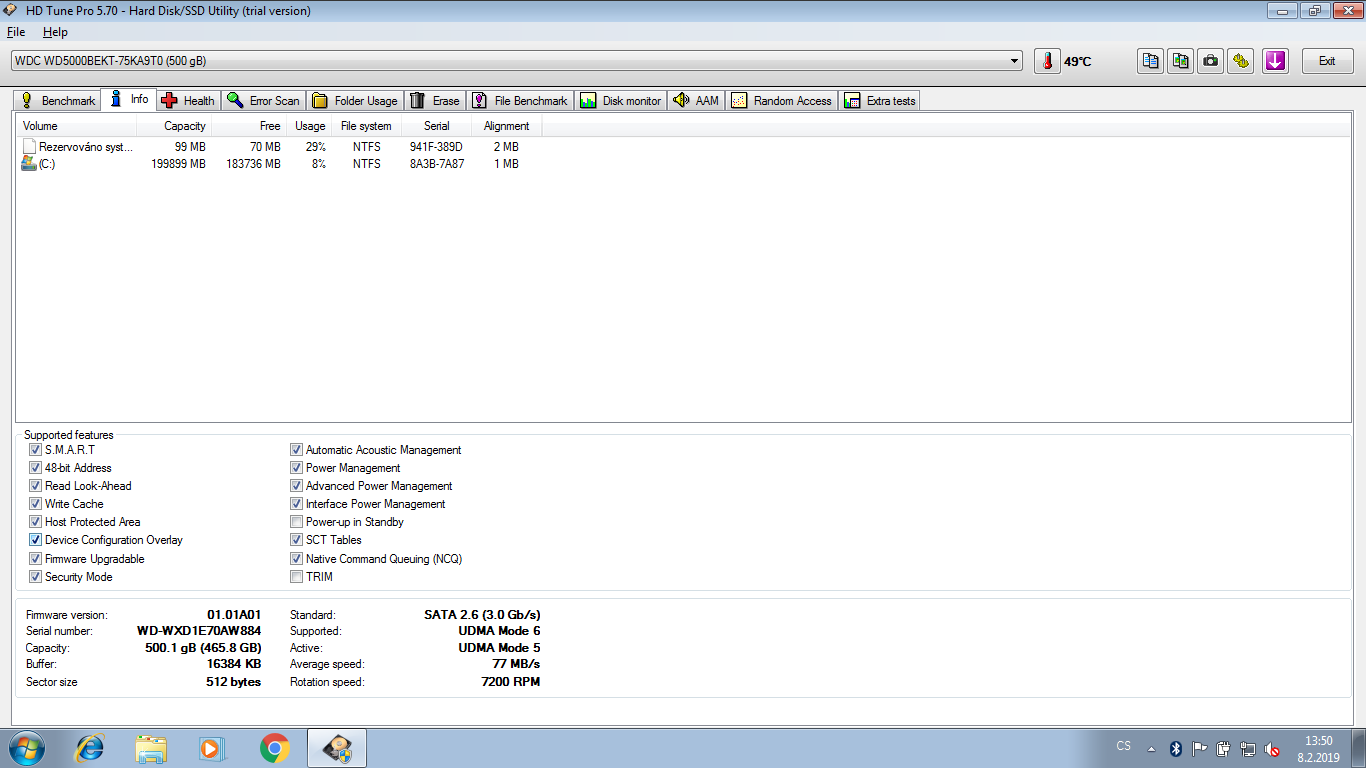Click the thermometer temperature button
Screen dimensions: 1366x768
(x=1047, y=61)
